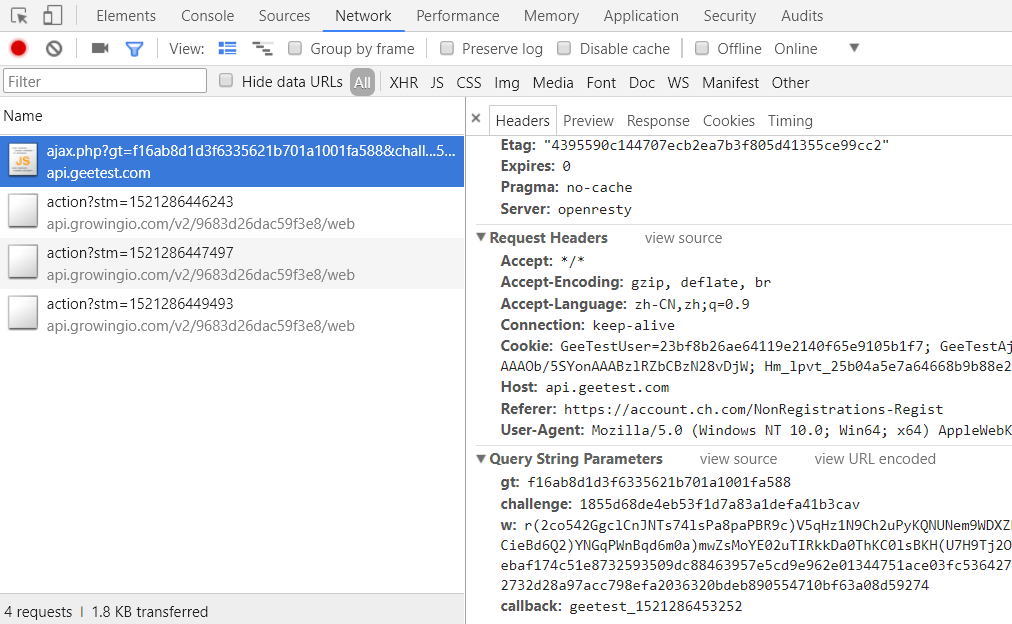Click the file icon for action?stm=1521286446243
Viewport: 1012px width, 624px height.
tap(23, 212)
